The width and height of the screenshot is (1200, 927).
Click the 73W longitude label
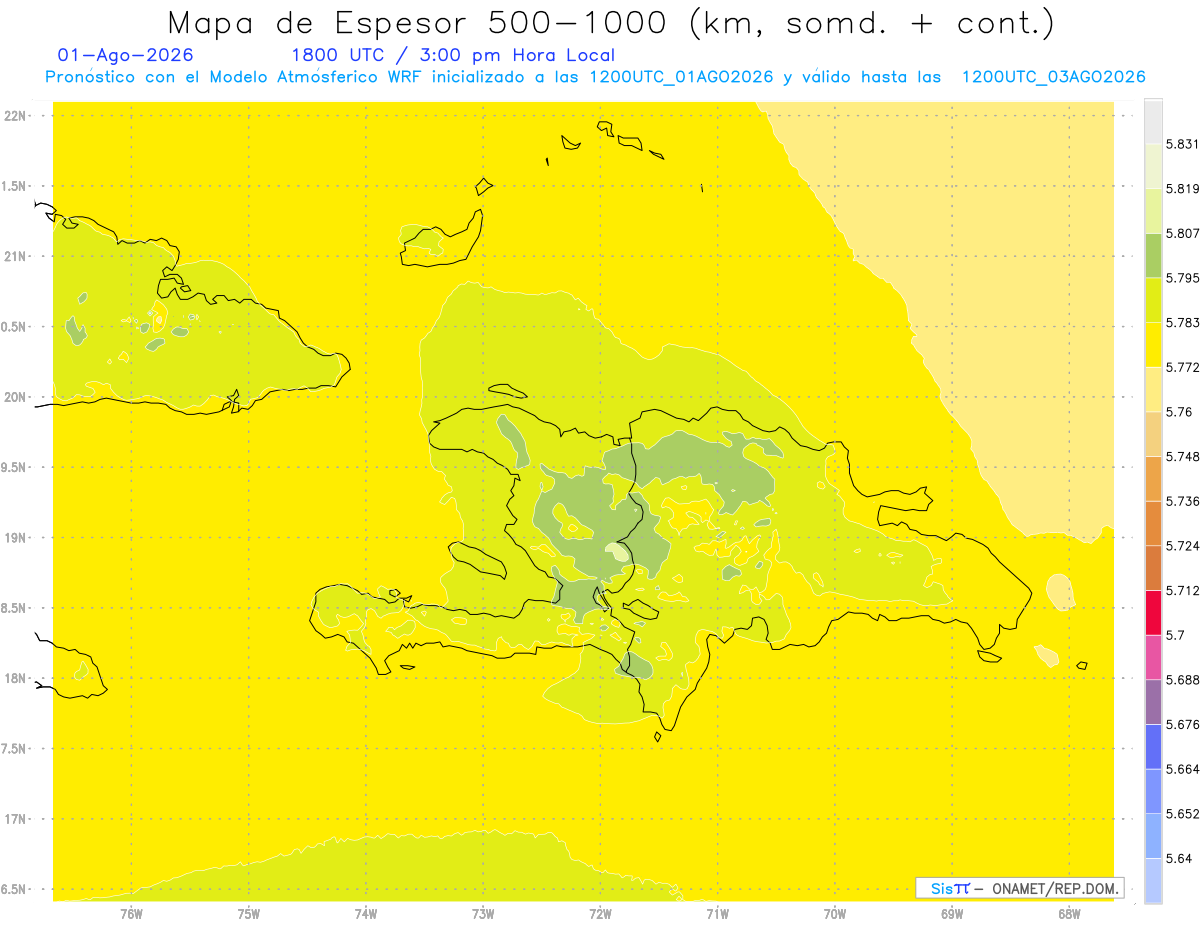coord(483,913)
